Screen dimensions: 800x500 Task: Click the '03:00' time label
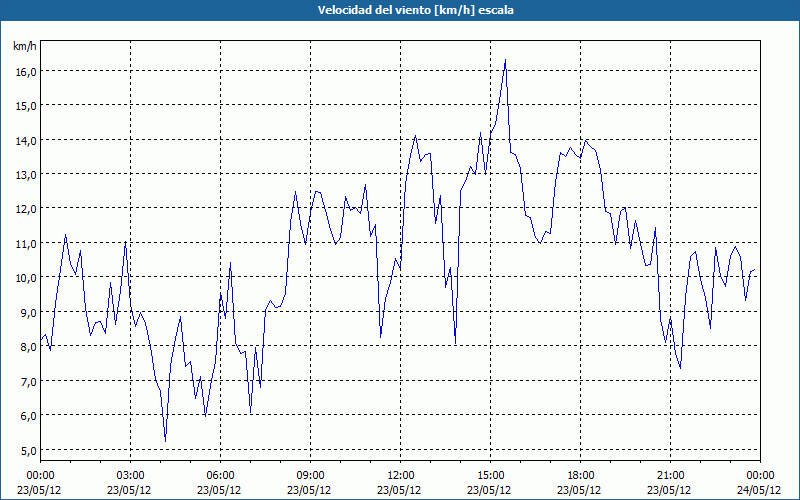point(130,476)
